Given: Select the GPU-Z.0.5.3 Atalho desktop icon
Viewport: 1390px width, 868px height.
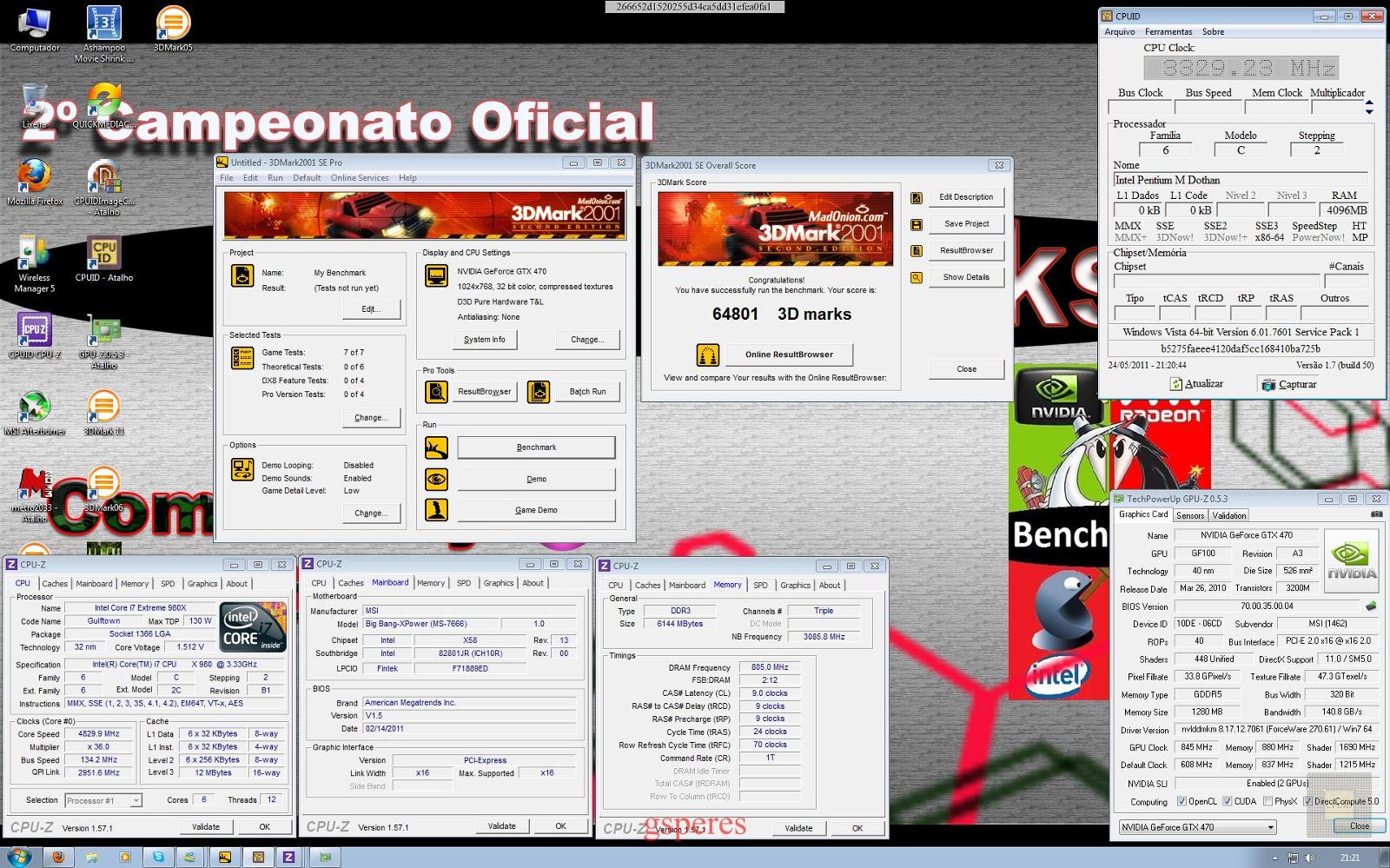Looking at the screenshot, I should (104, 341).
